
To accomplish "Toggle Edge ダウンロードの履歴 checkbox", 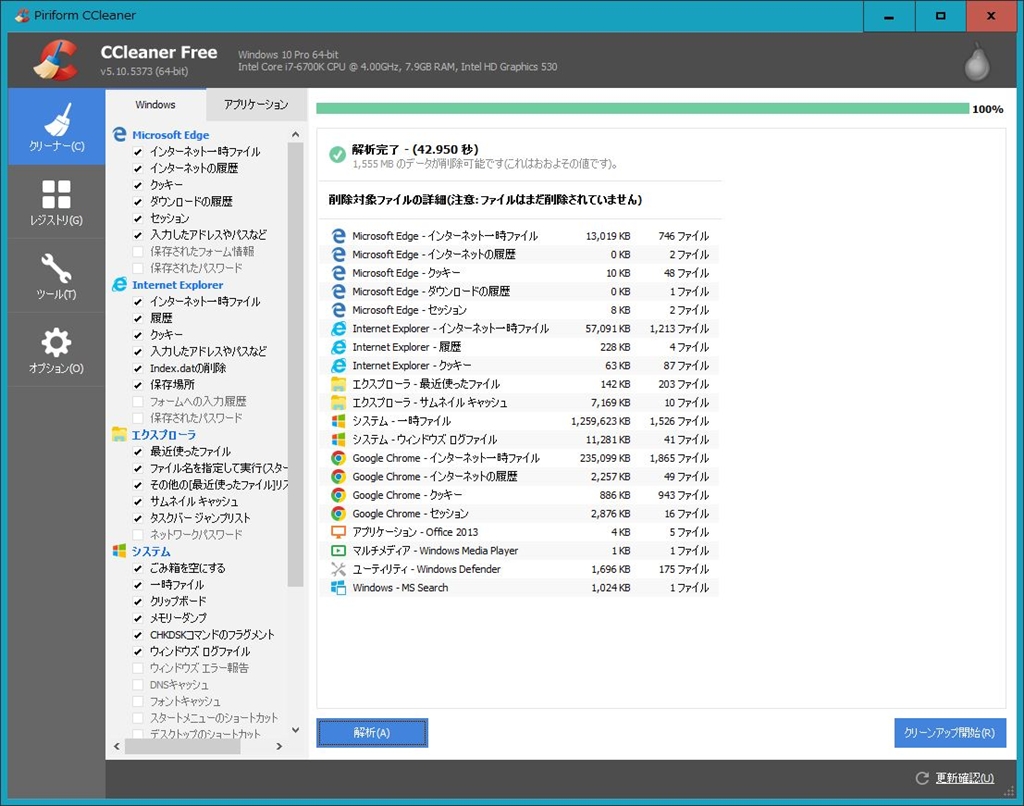I will click(x=138, y=201).
